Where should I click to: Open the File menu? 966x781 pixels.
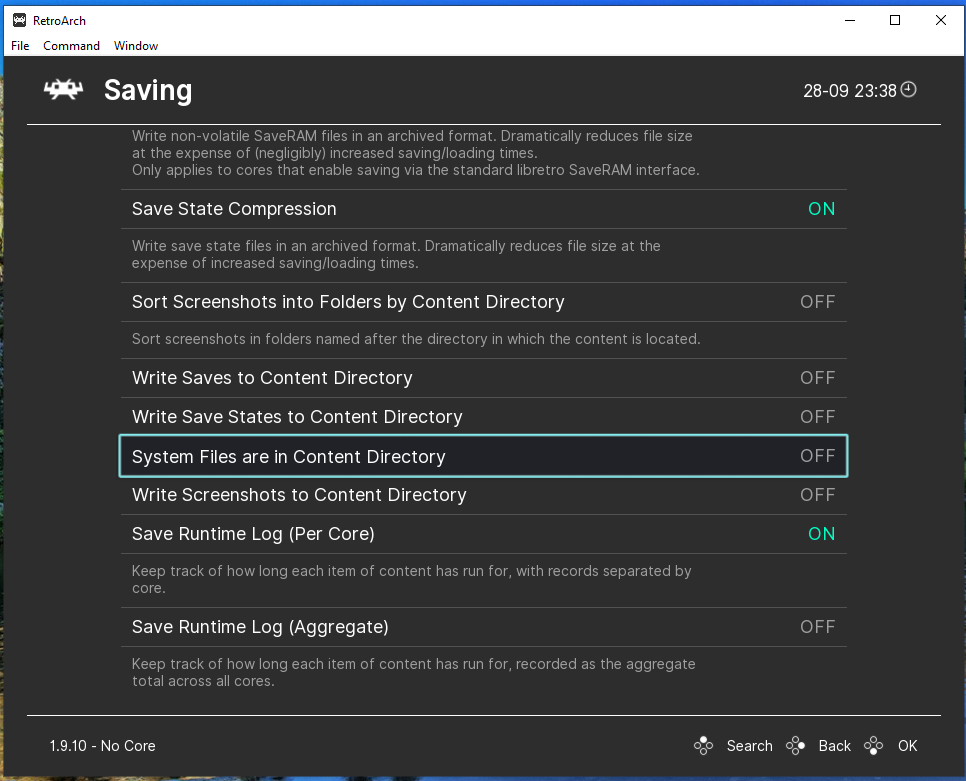pyautogui.click(x=20, y=46)
